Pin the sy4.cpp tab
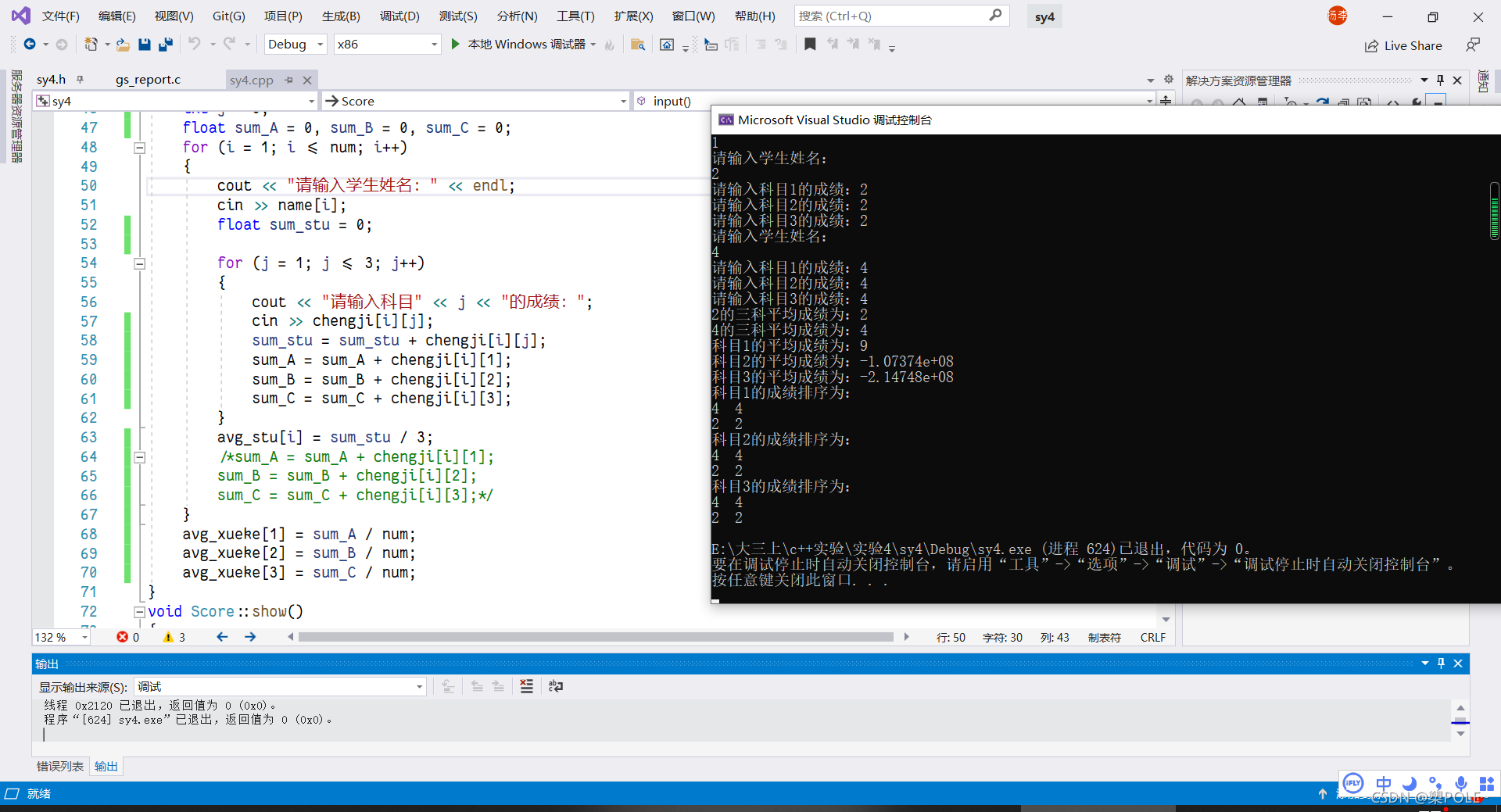Viewport: 1501px width, 812px height. pyautogui.click(x=289, y=80)
